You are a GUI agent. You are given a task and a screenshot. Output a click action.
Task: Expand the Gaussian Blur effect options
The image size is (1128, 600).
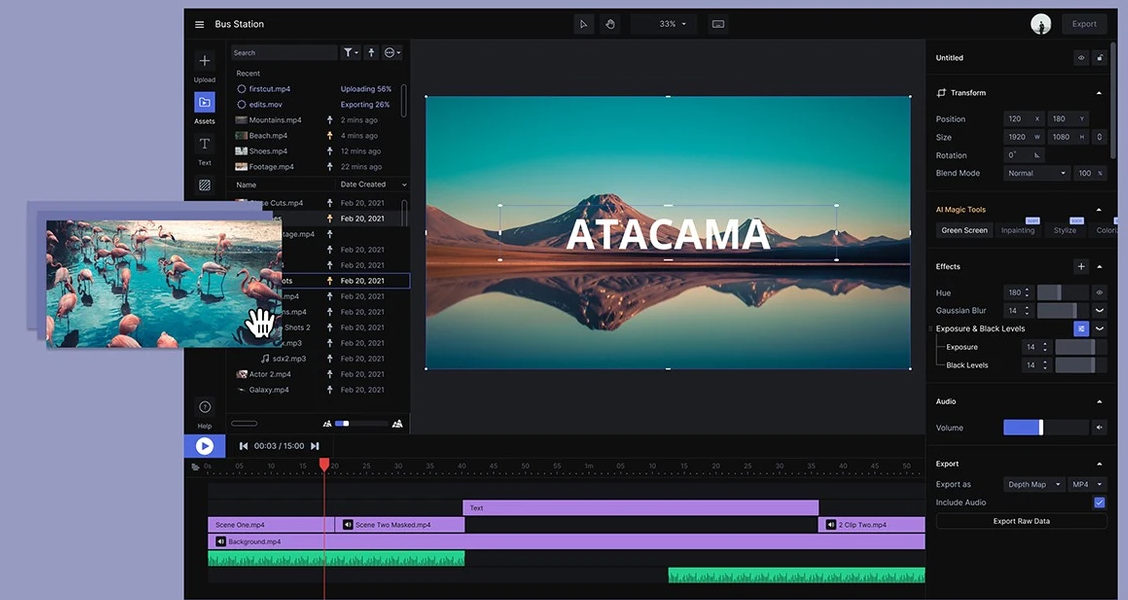click(1099, 311)
